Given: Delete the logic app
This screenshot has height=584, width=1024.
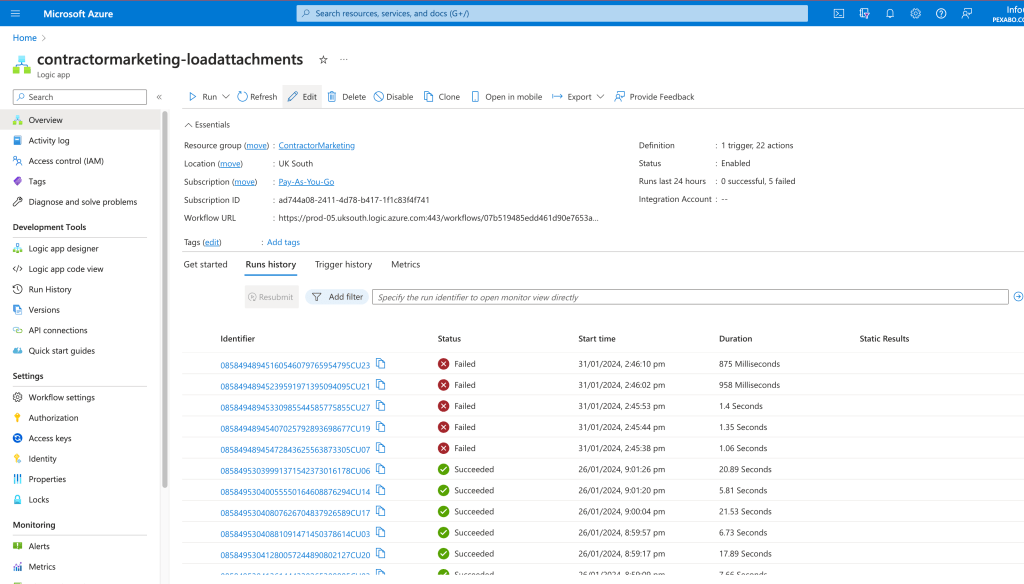Looking at the screenshot, I should 347,97.
